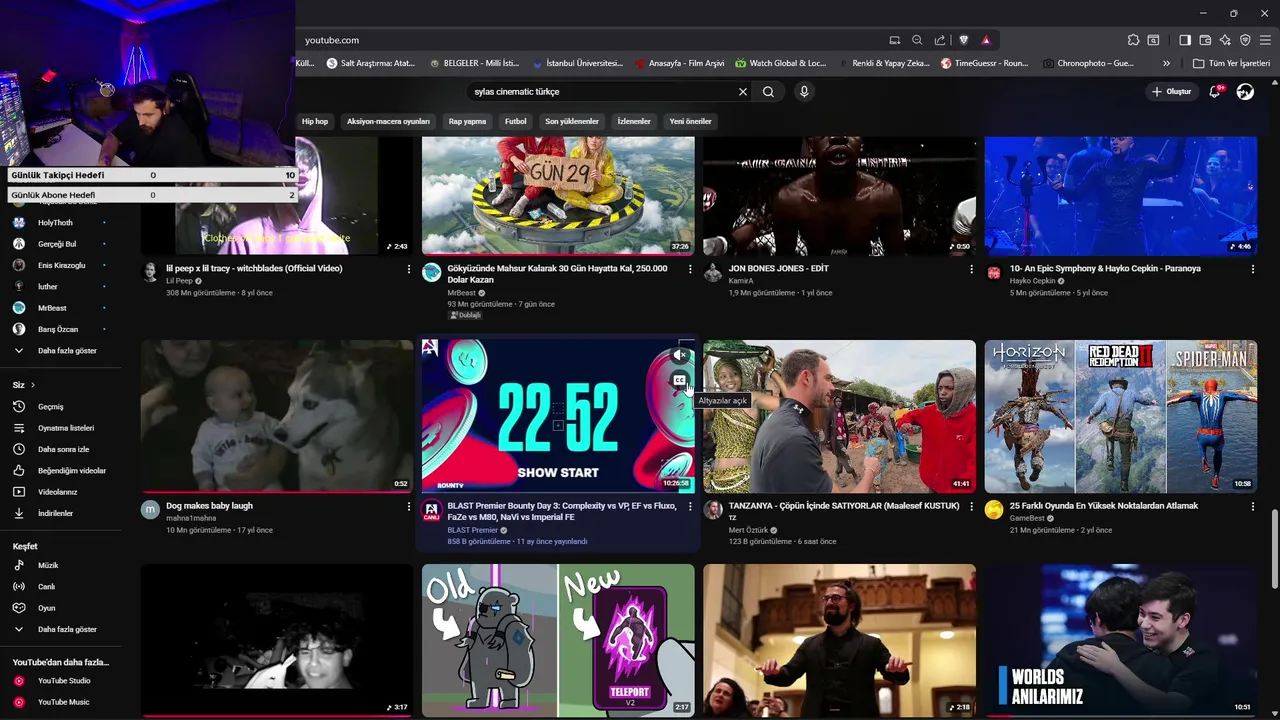Open the Enis Kirazoglu subscription

coord(60,265)
